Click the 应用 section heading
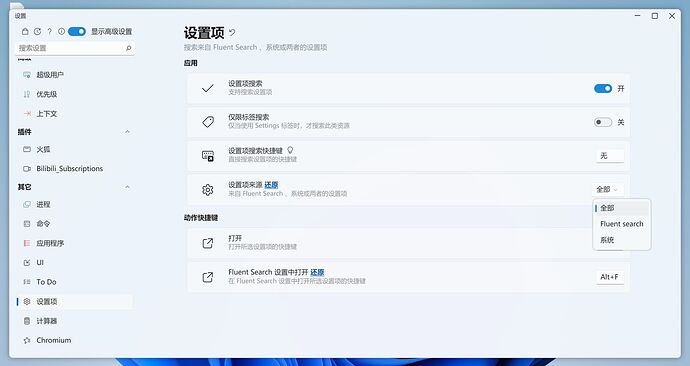Viewport: 690px width, 366px height. (x=191, y=63)
